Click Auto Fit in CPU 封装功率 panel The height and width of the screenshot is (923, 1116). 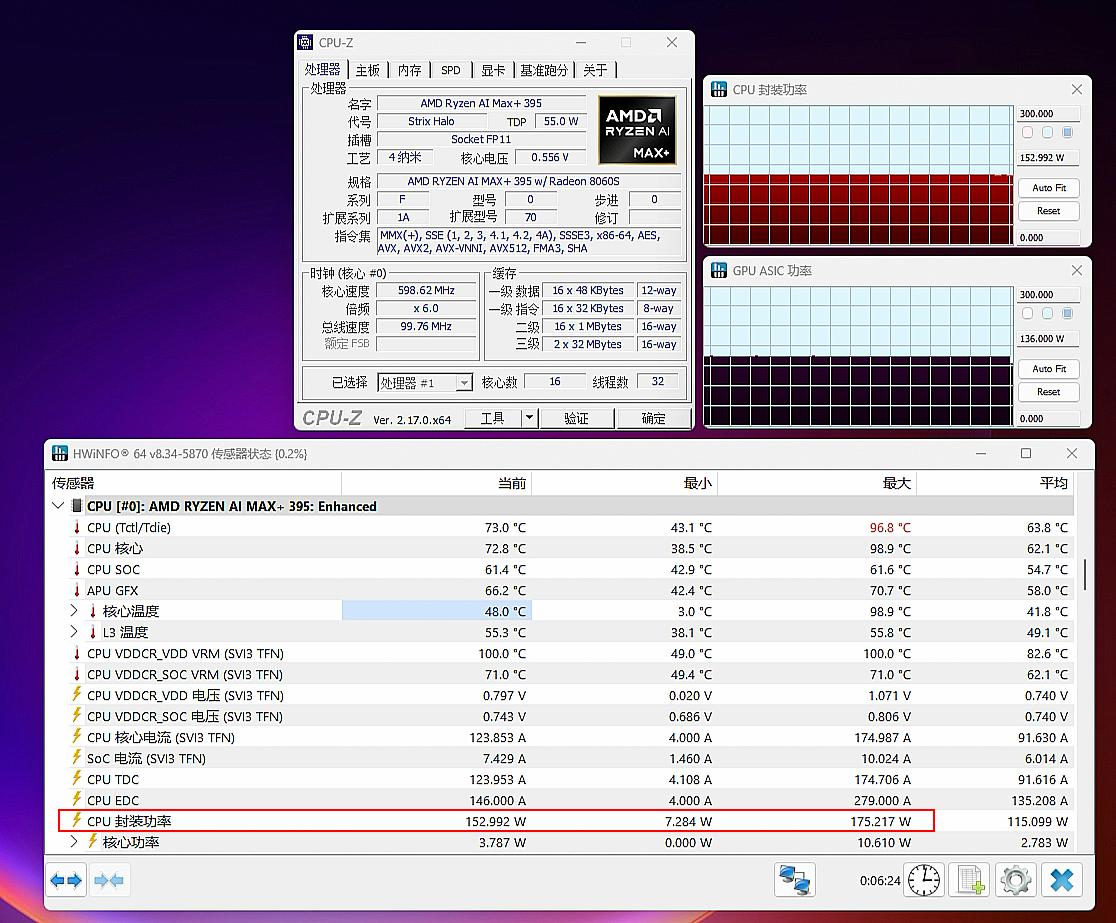(x=1048, y=187)
